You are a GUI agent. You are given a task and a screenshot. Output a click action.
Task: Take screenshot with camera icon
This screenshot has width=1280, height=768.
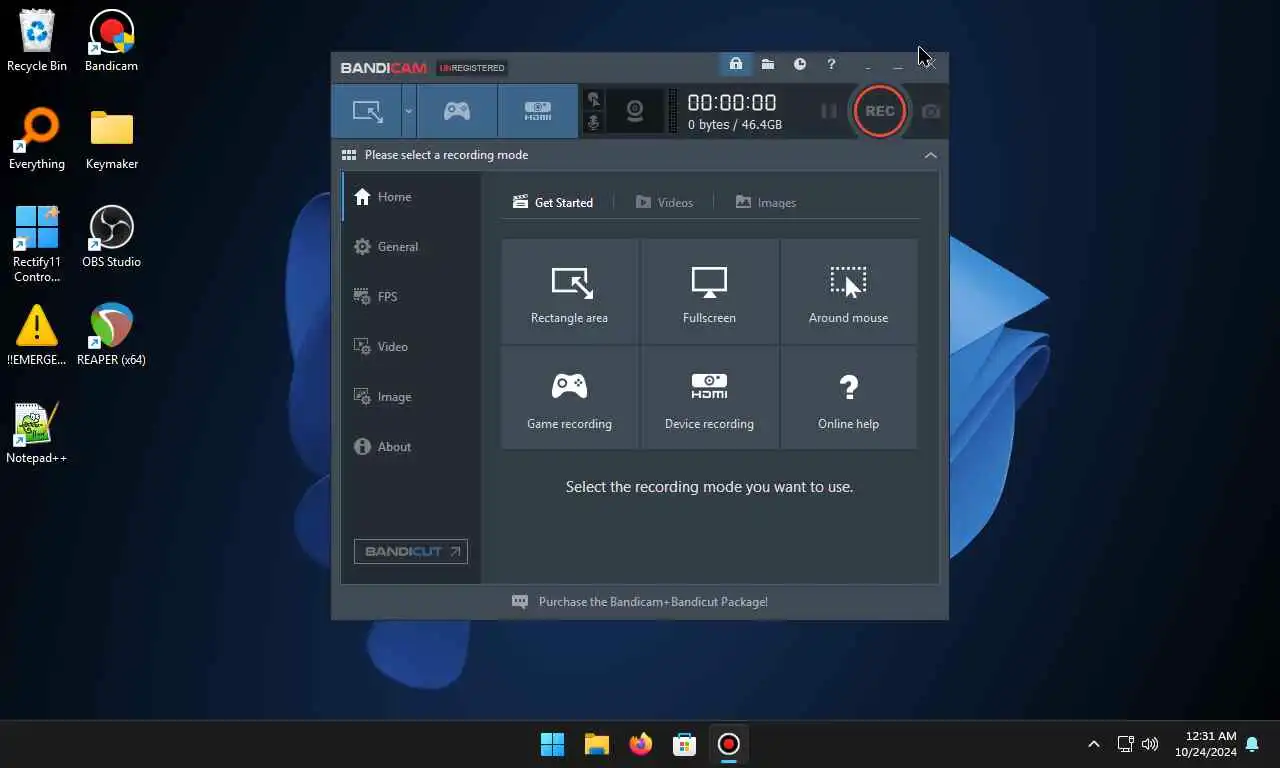pos(931,111)
